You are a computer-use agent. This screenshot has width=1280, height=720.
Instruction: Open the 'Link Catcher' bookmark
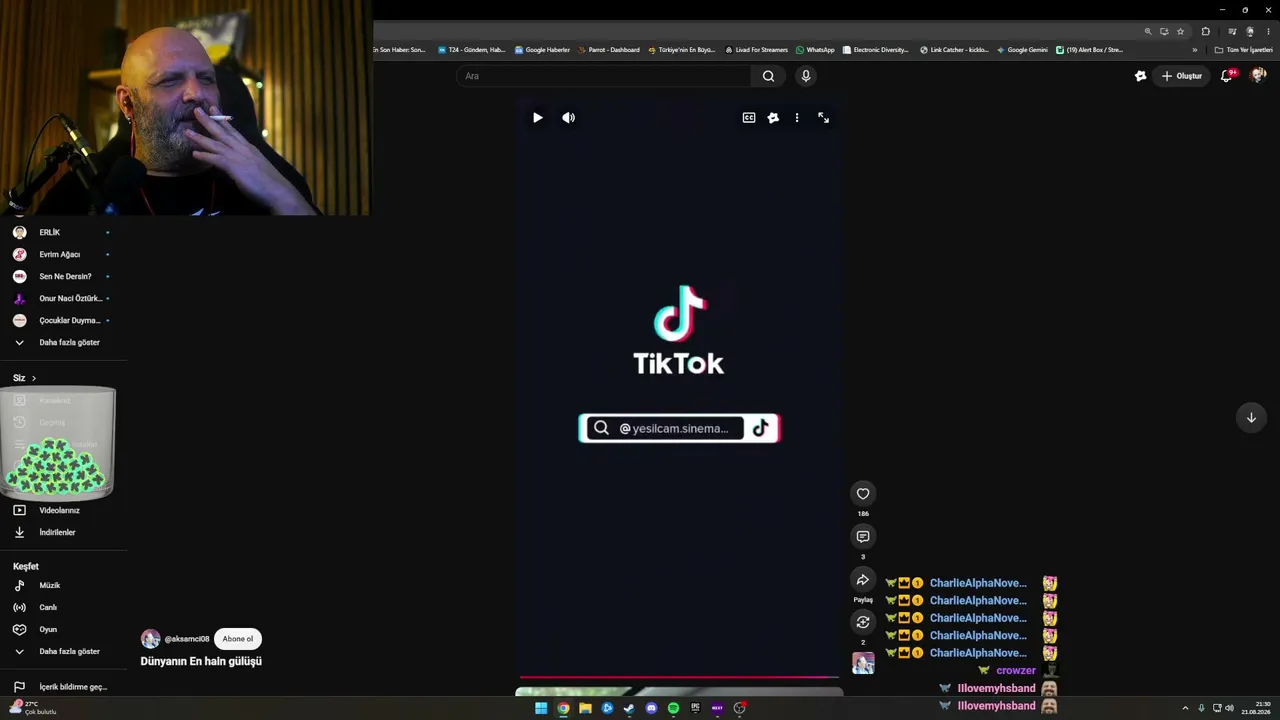point(955,50)
